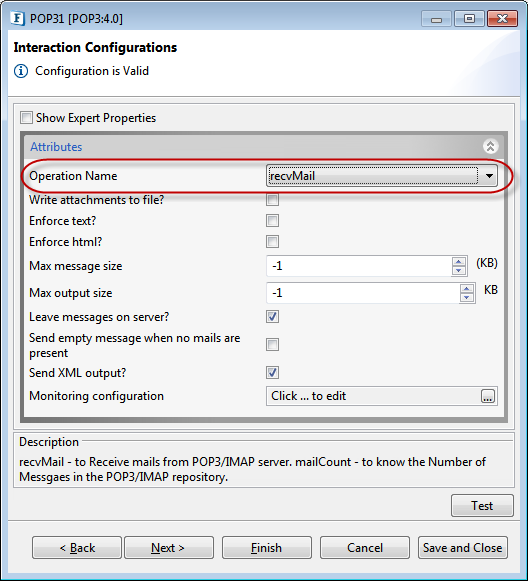Toggle the Enforce text checkbox
528x581 pixels.
(x=272, y=221)
